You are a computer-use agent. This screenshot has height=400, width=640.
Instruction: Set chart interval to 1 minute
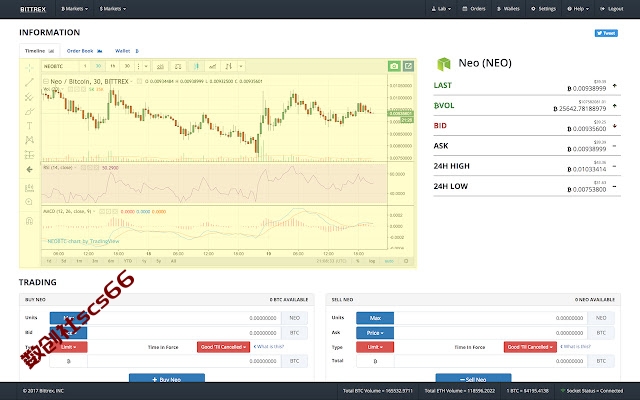pos(85,66)
